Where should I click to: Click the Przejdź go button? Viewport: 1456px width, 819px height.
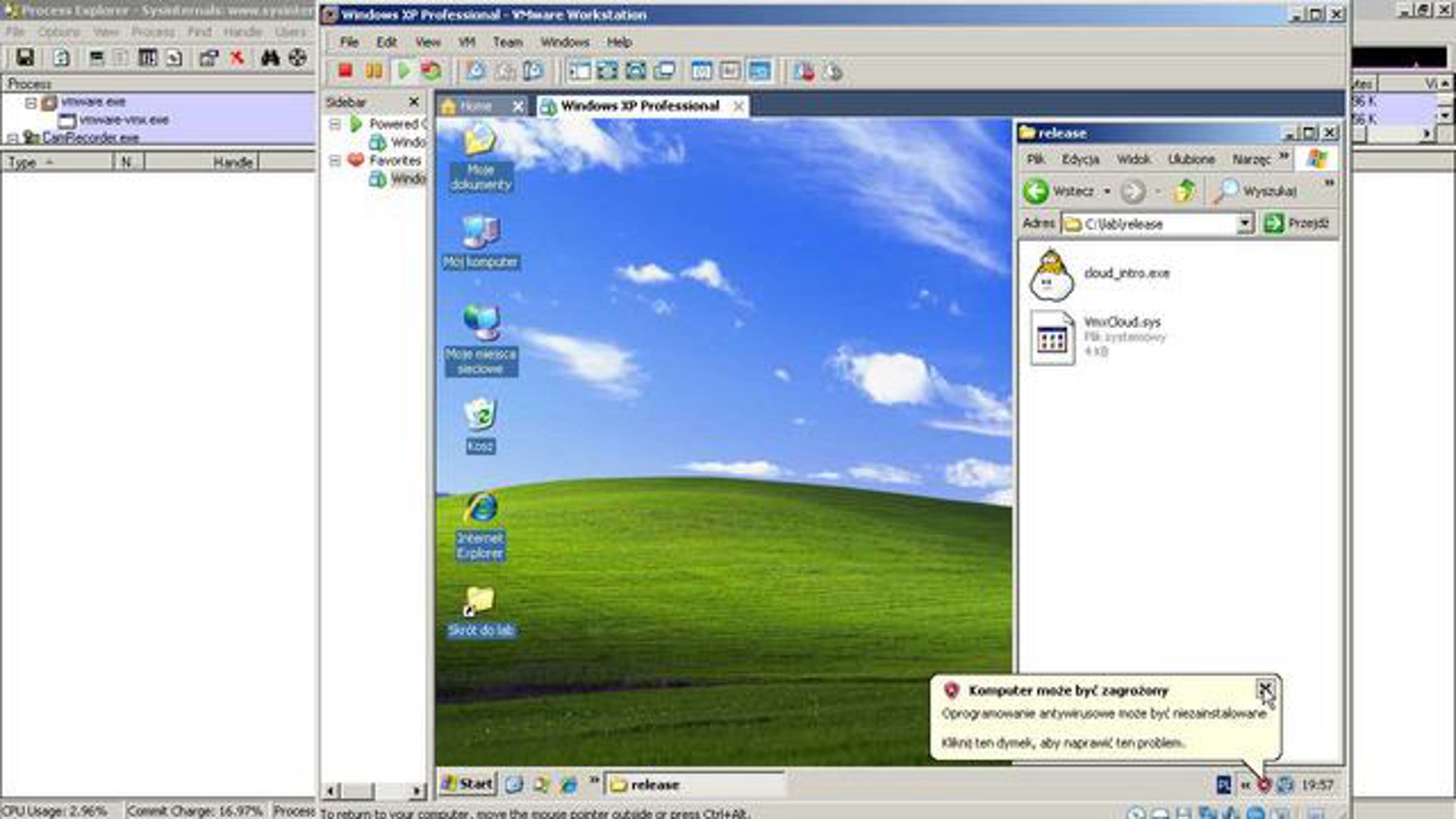tap(1298, 224)
